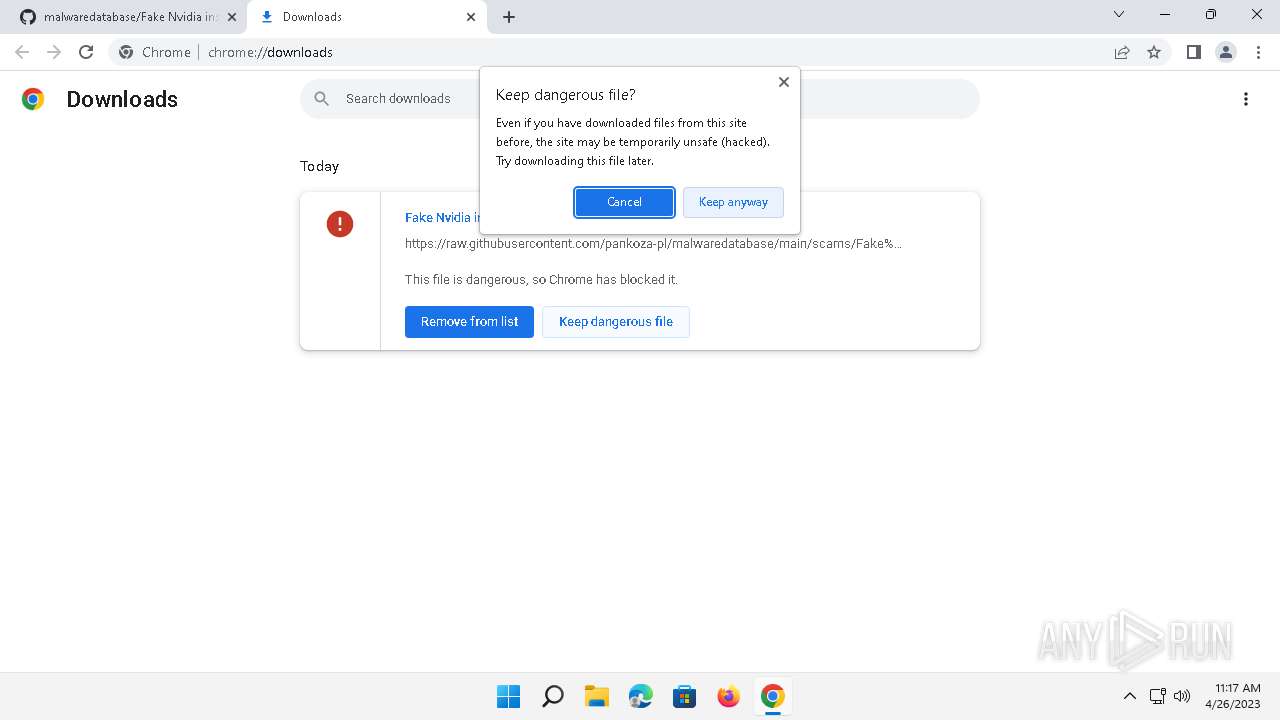Reload the page
The height and width of the screenshot is (720, 1280).
[86, 52]
